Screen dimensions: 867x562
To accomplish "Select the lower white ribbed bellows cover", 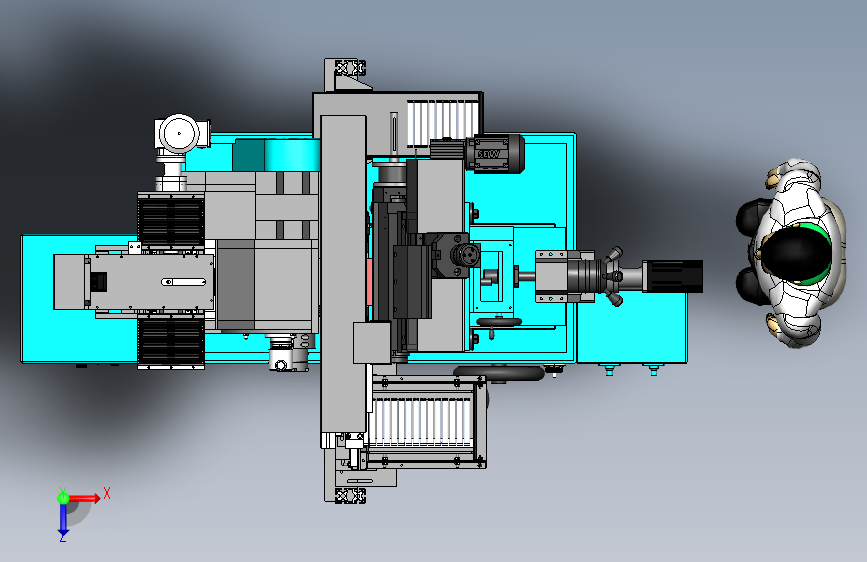I will pyautogui.click(x=422, y=422).
